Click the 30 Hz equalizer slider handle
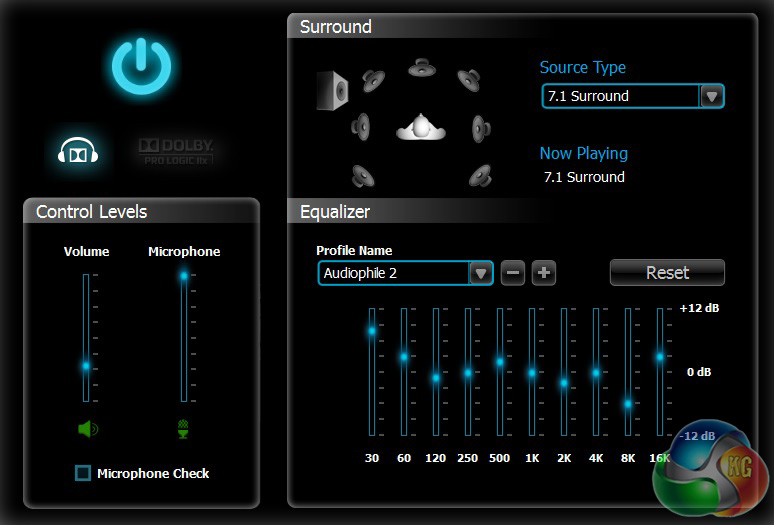Screen dimensions: 774x525 point(372,331)
